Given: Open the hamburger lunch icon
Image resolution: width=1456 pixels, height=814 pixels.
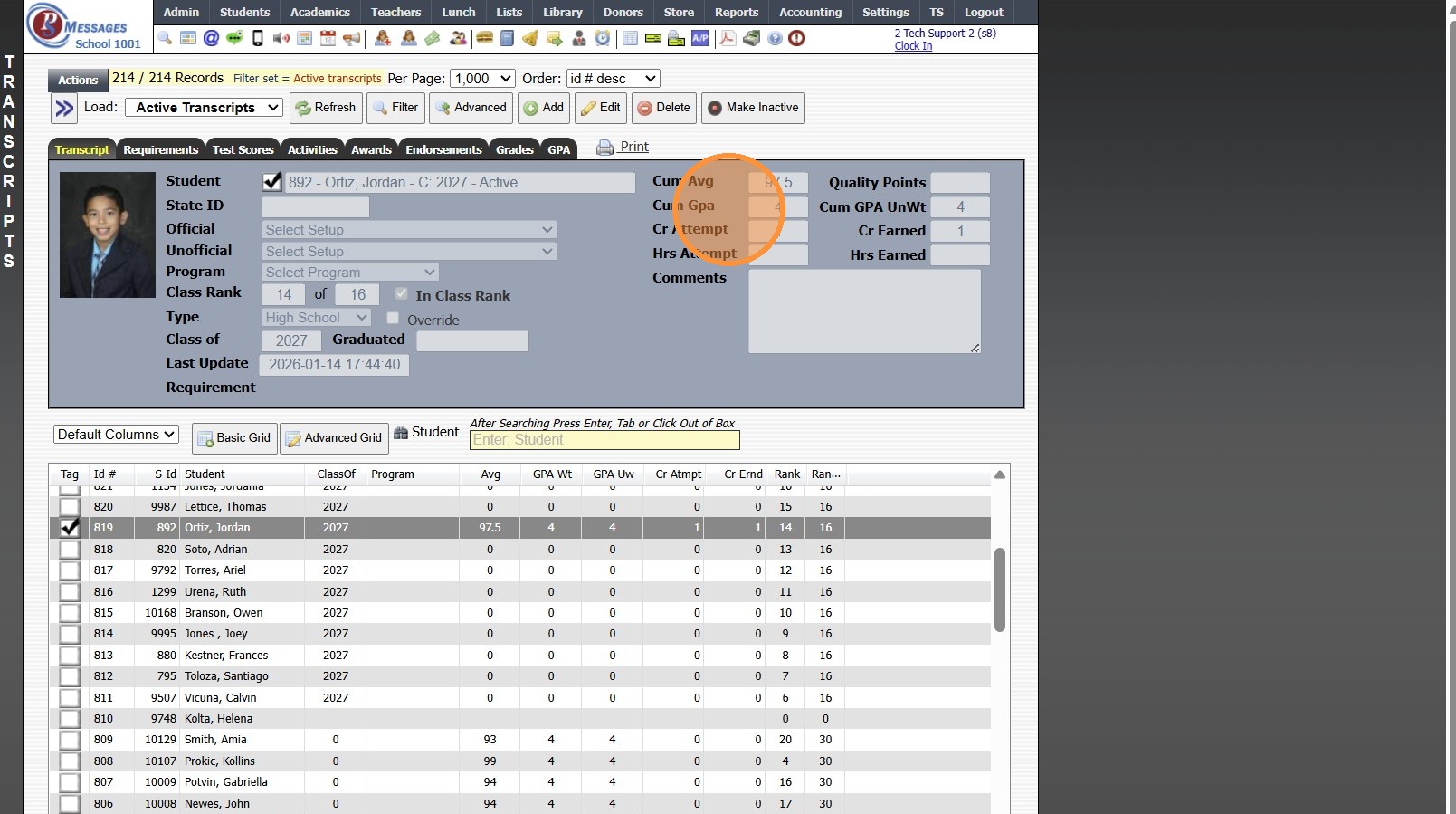Looking at the screenshot, I should 484,38.
